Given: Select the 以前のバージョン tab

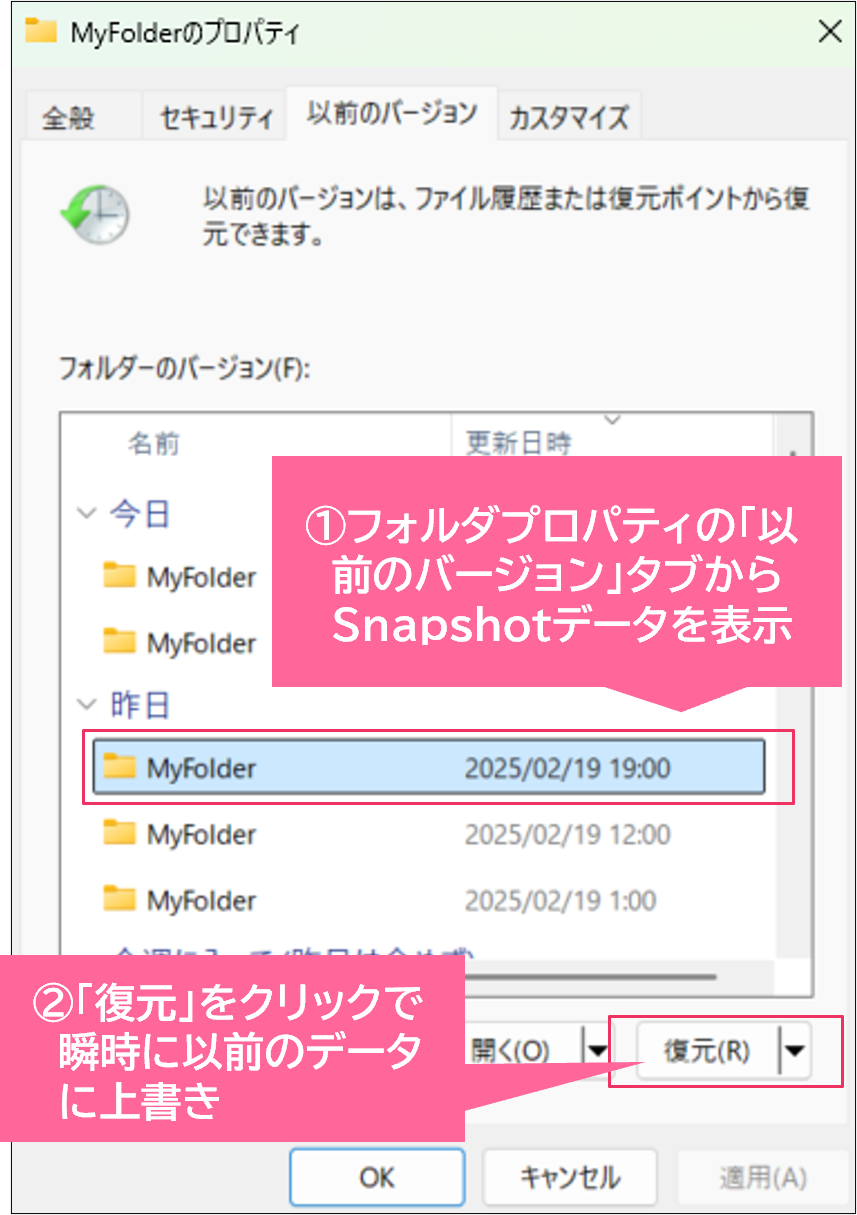Looking at the screenshot, I should (x=391, y=113).
